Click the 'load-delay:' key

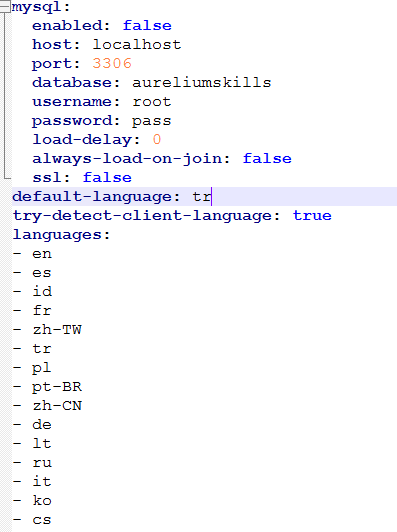click(x=86, y=140)
